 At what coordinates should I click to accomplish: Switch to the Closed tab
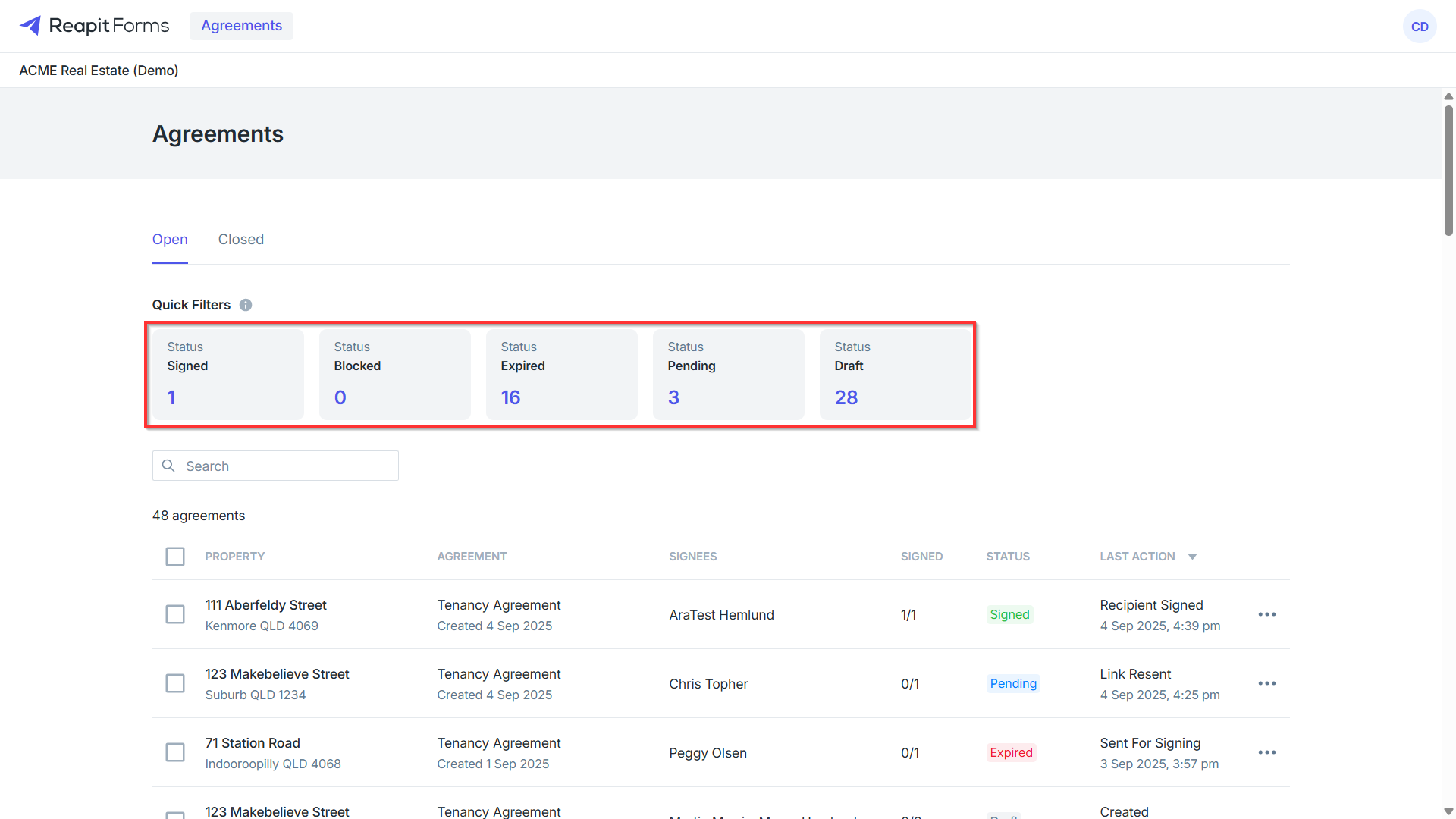(241, 240)
